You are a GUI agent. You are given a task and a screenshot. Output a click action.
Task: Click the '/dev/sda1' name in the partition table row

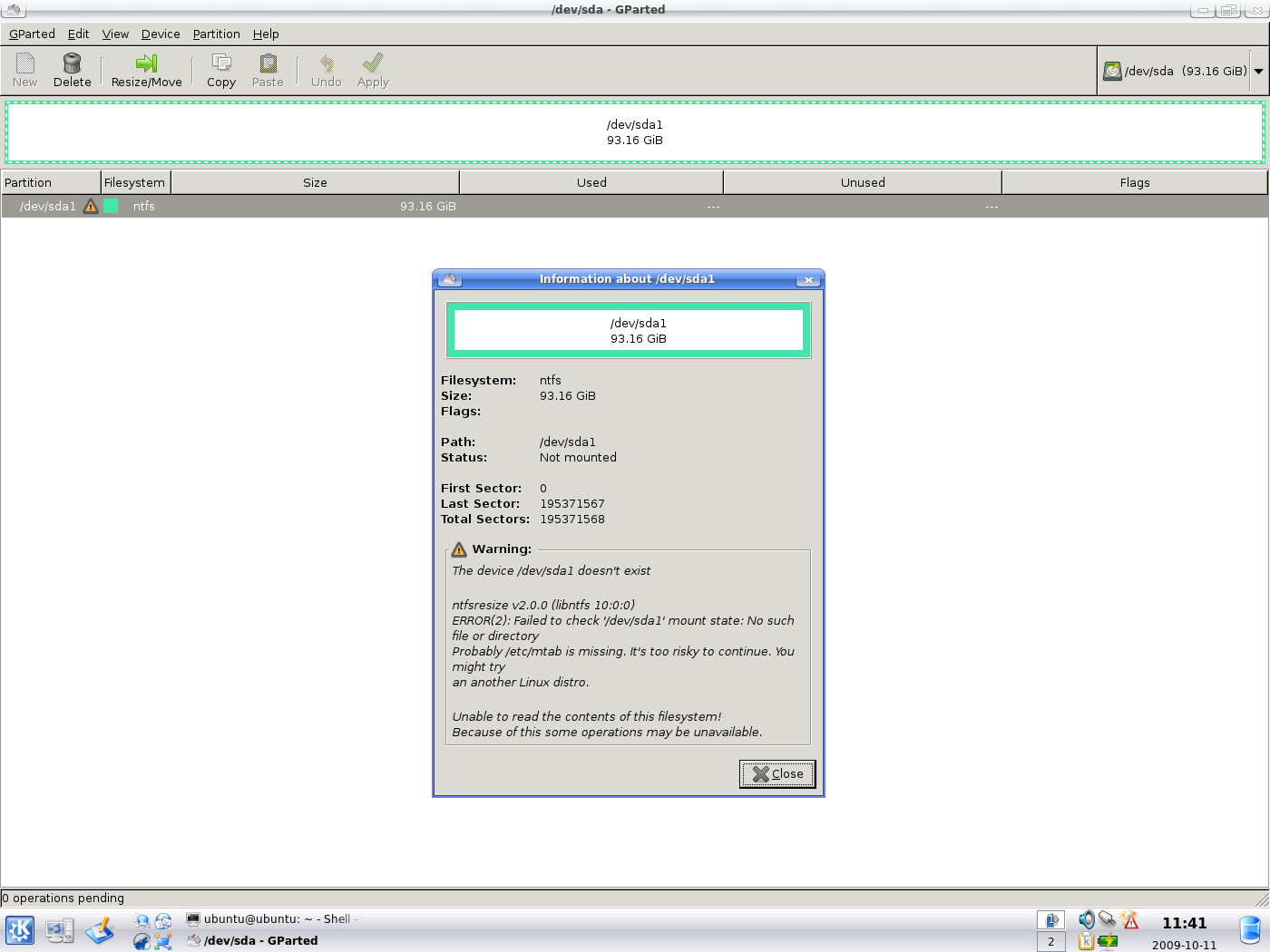48,206
